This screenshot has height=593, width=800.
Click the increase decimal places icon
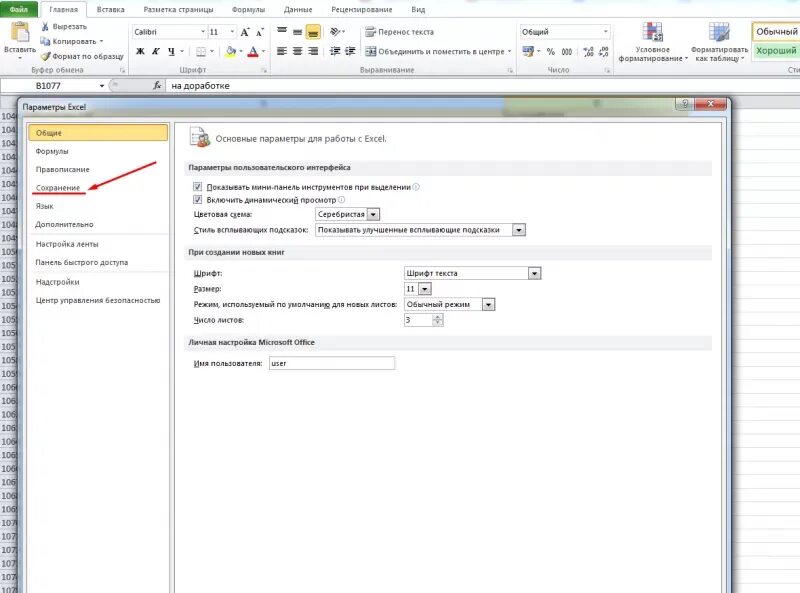coord(588,52)
